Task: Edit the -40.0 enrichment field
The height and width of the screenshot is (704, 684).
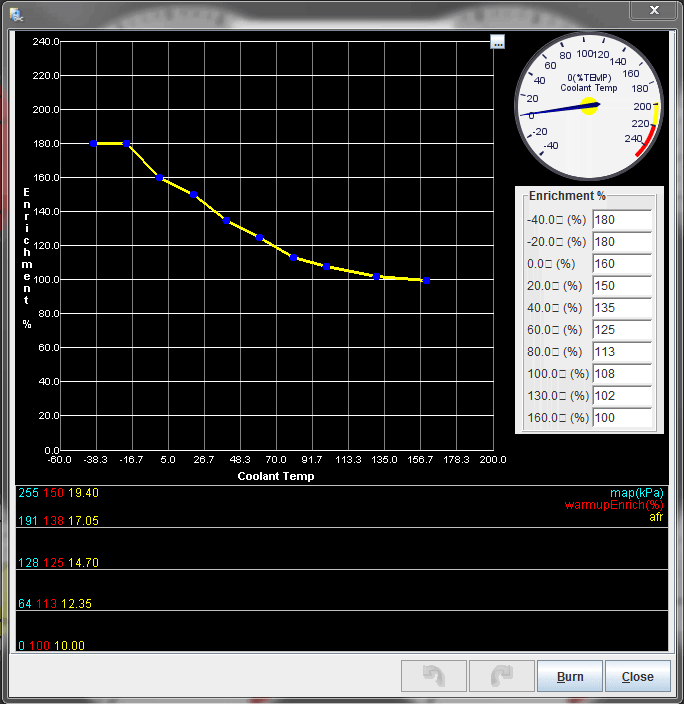Action: point(622,220)
